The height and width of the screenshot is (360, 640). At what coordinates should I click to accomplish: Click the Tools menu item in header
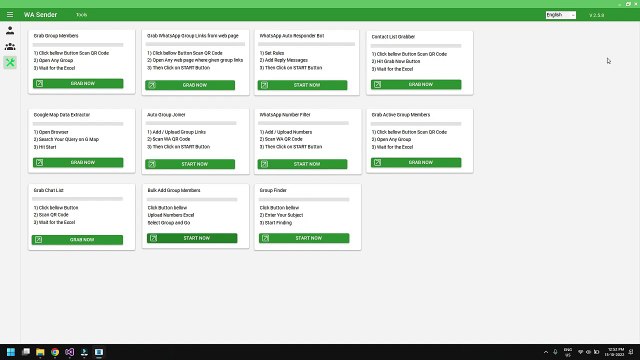[81, 15]
